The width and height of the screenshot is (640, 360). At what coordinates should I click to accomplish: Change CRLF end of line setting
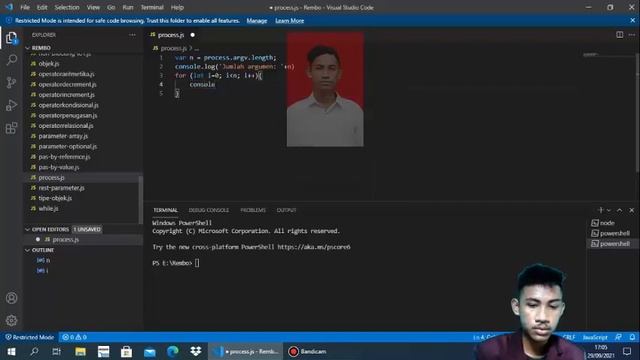[x=569, y=337]
